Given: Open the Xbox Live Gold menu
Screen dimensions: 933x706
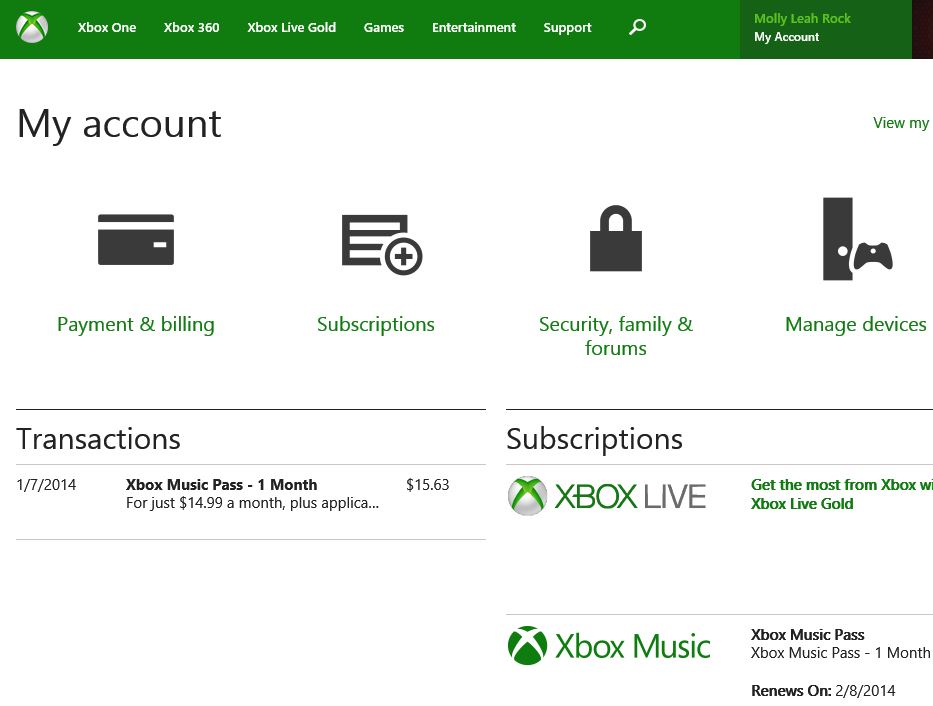Looking at the screenshot, I should pyautogui.click(x=292, y=27).
